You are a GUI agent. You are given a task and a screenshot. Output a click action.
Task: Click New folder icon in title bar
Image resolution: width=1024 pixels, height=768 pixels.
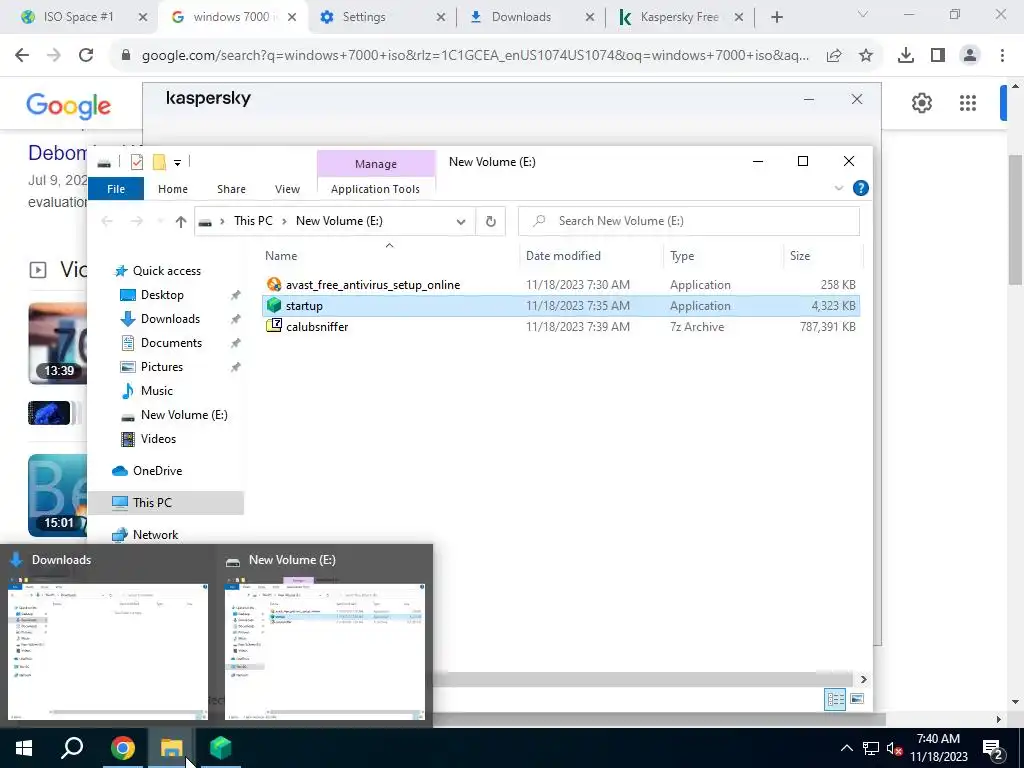pyautogui.click(x=159, y=162)
